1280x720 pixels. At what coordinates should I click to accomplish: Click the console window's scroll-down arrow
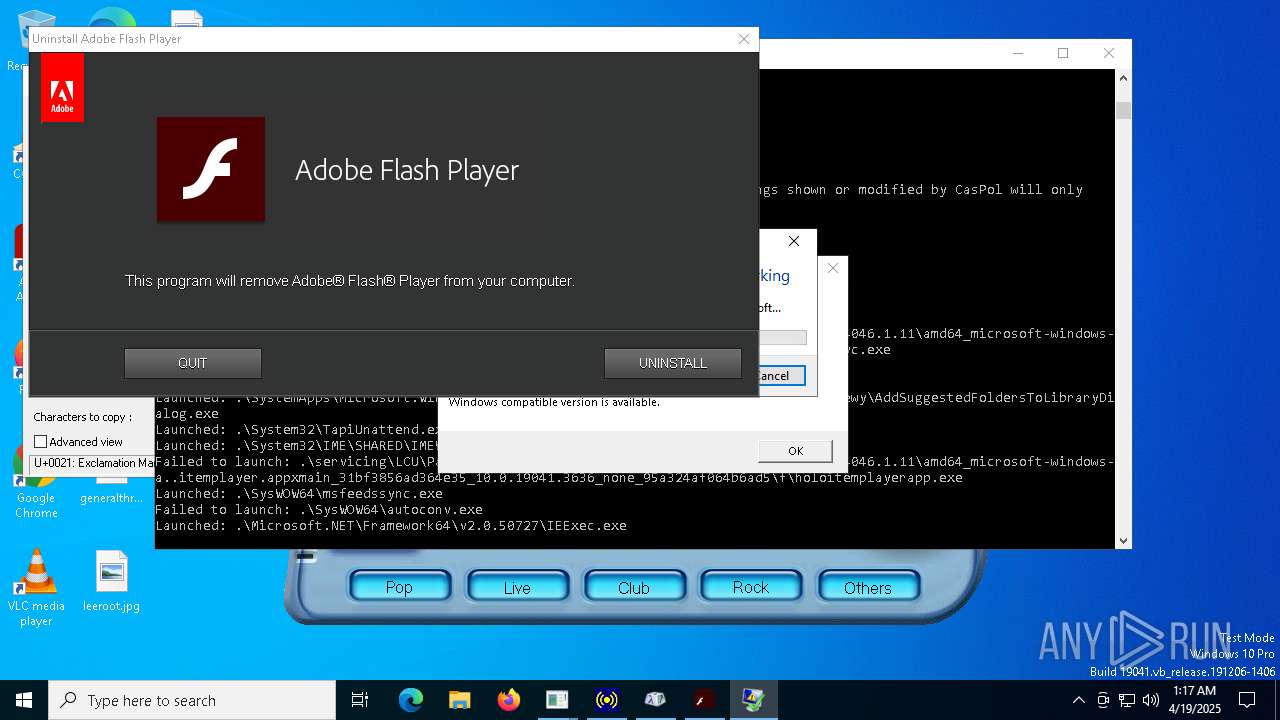point(1123,540)
